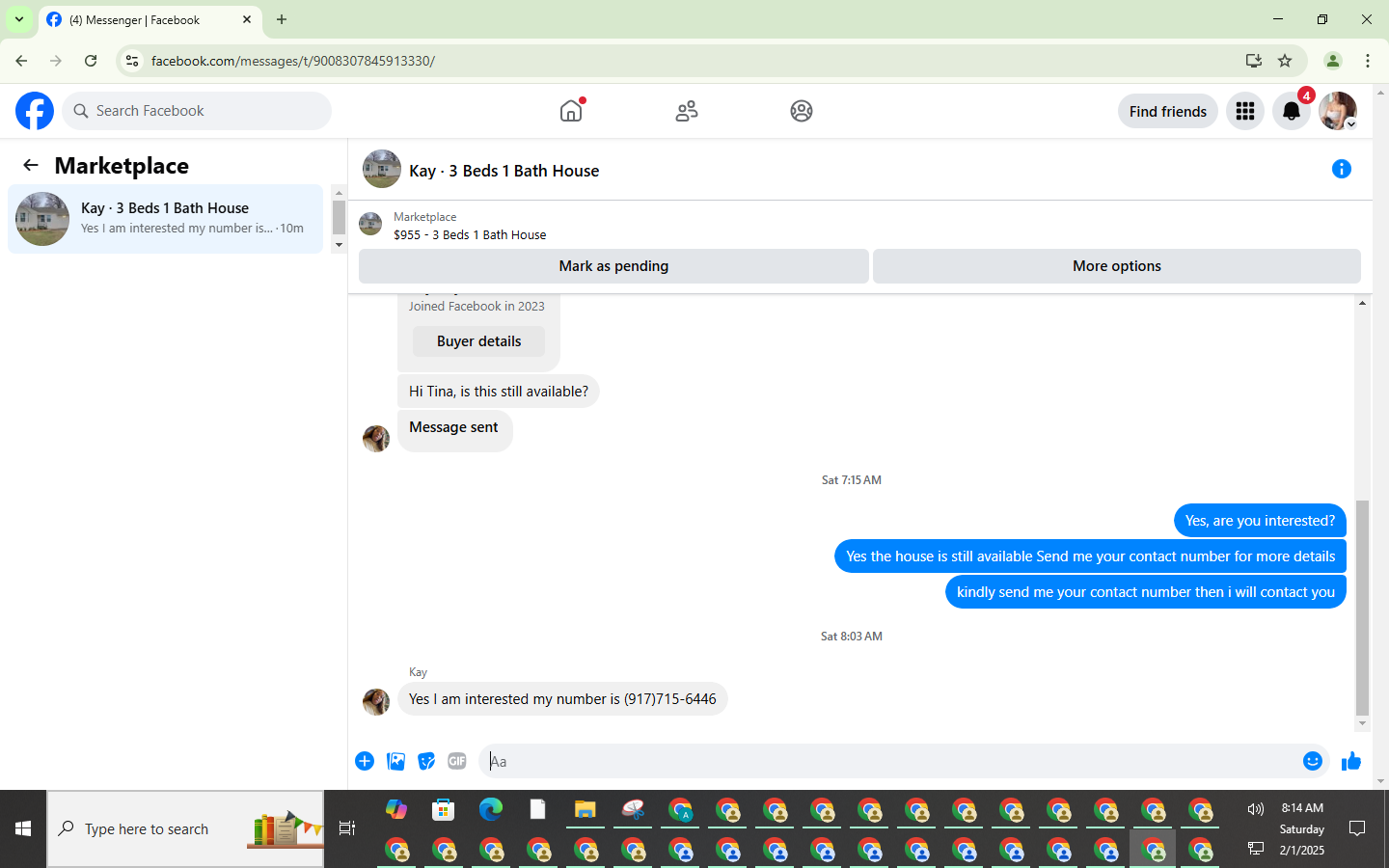
Task: Open site information icon in address bar
Action: coord(132,61)
